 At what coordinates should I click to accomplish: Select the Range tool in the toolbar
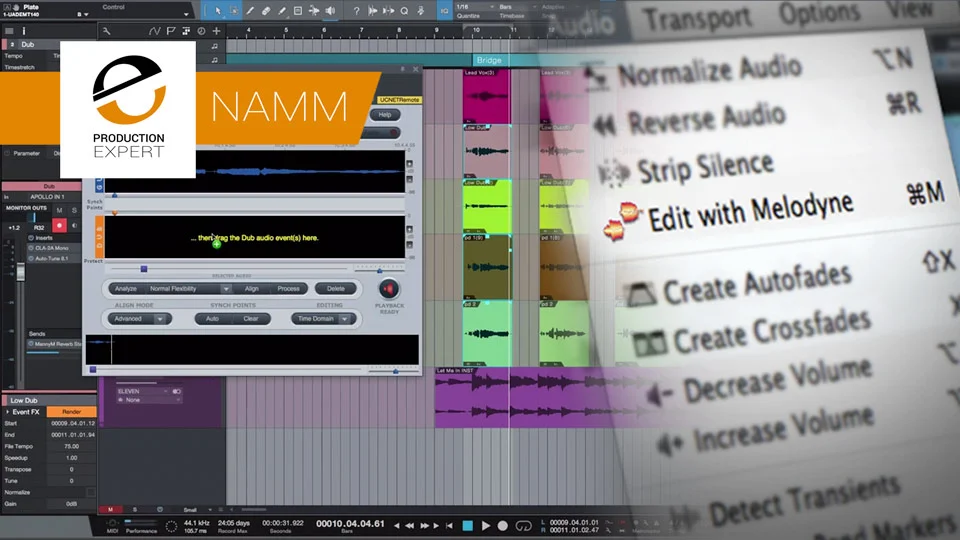[x=234, y=11]
